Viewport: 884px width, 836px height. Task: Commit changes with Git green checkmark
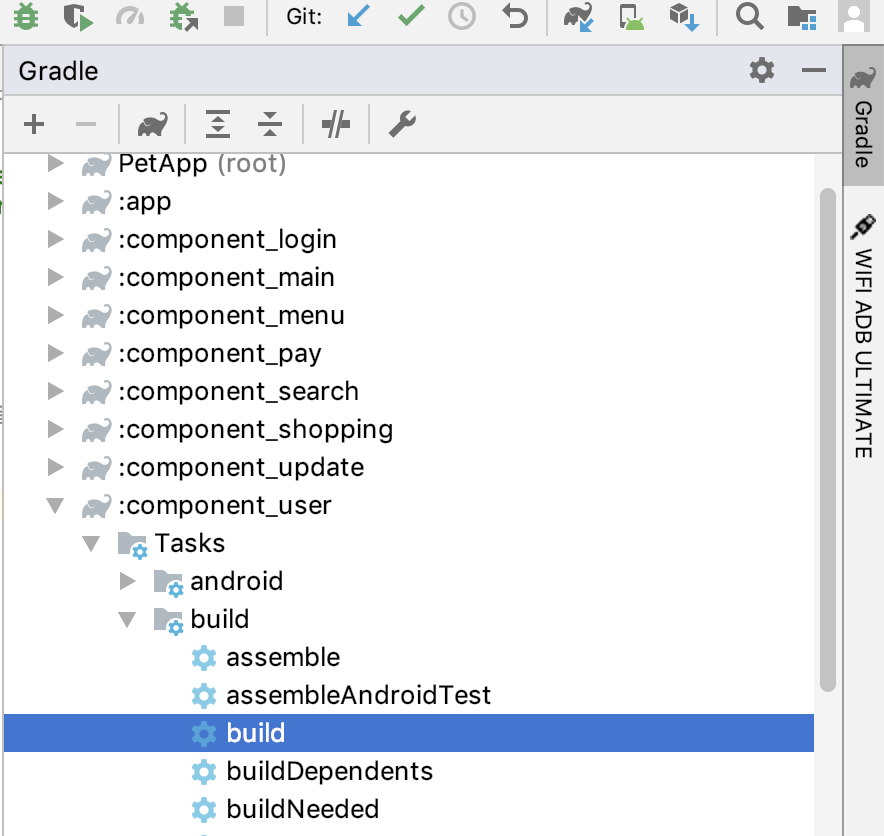[411, 15]
